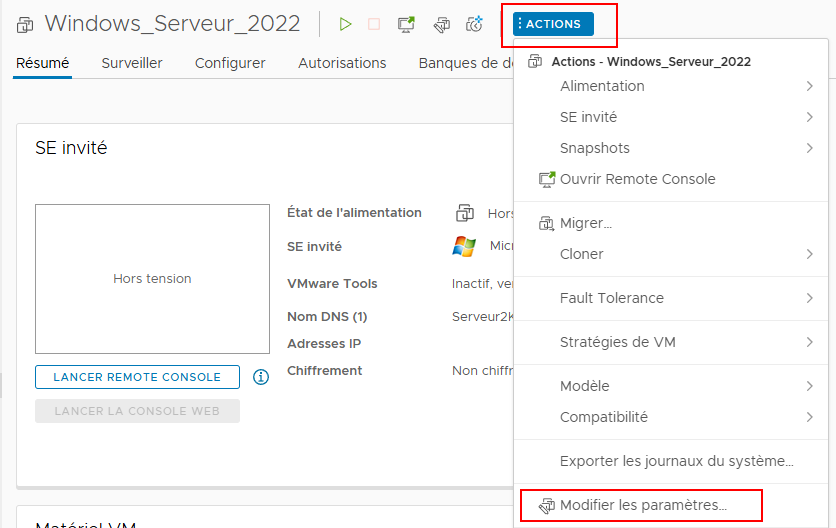Click the power state VM icon
The width and height of the screenshot is (836, 528).
click(465, 213)
